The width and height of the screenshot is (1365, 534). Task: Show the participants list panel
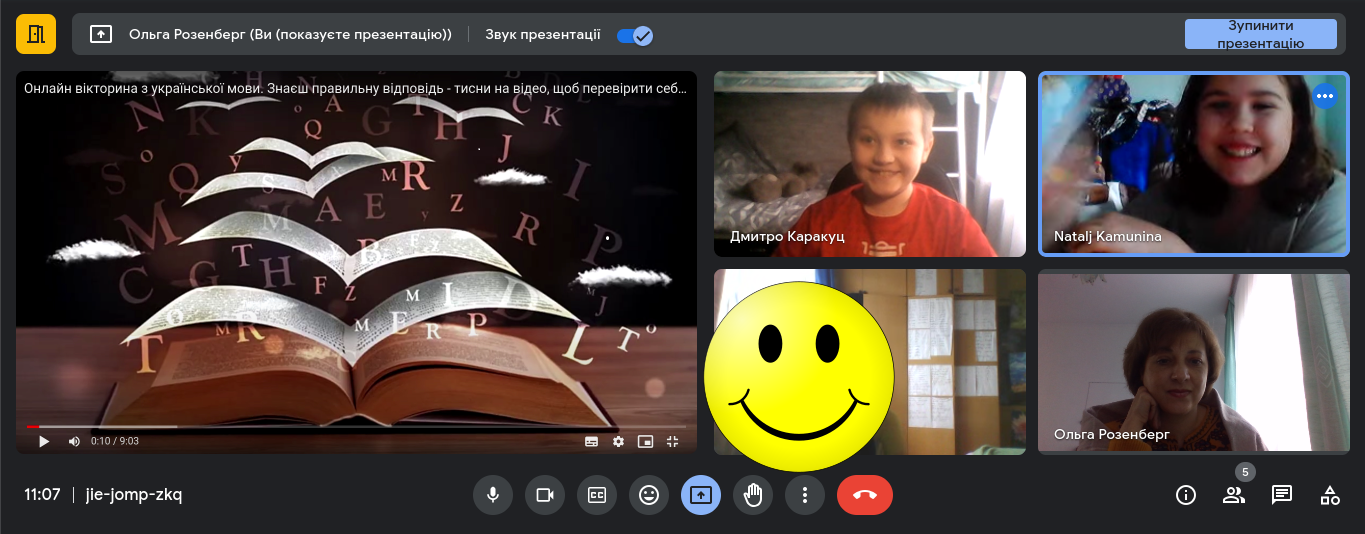click(1234, 495)
